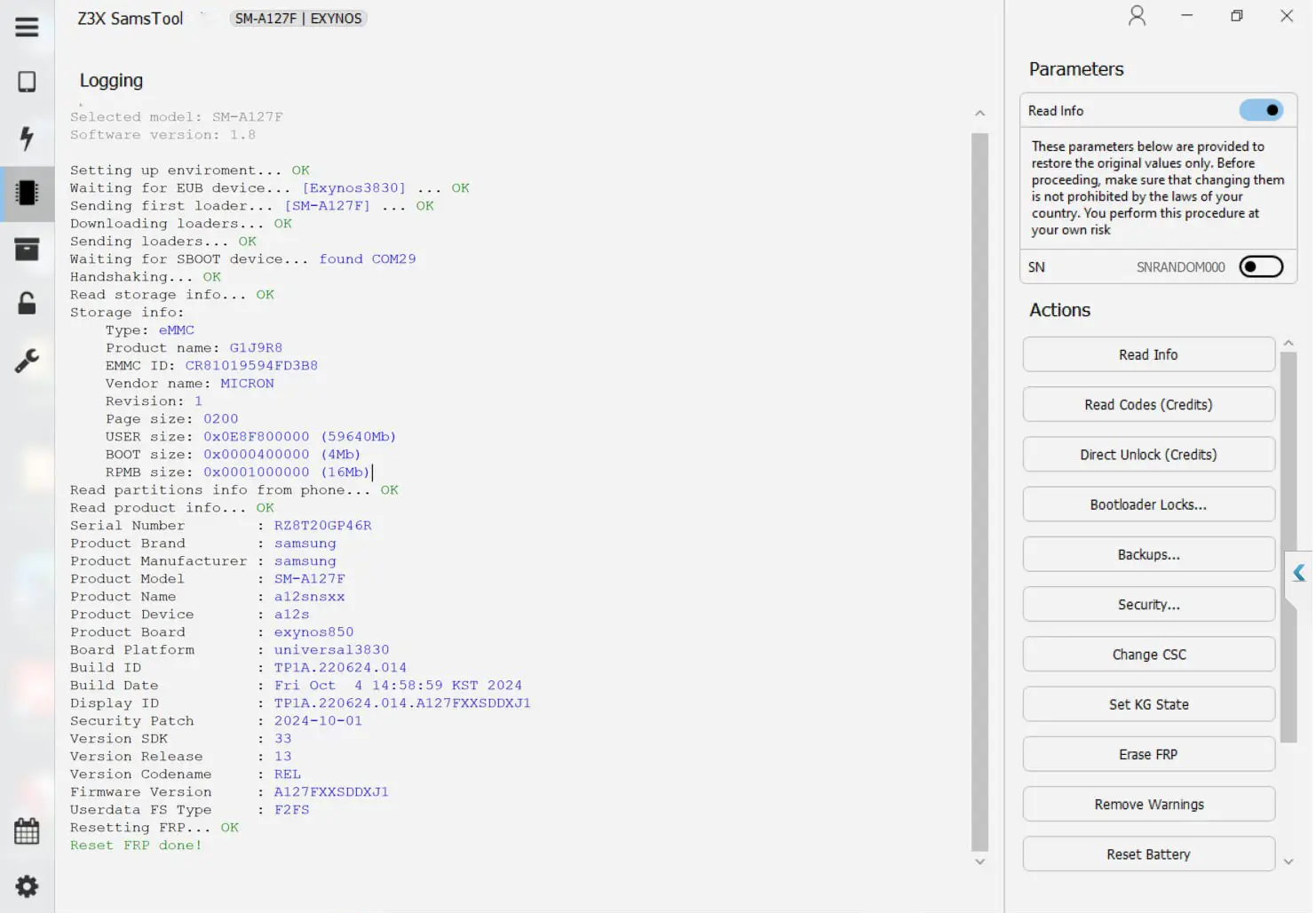Click the Actions list scroll up arrow

1288,343
